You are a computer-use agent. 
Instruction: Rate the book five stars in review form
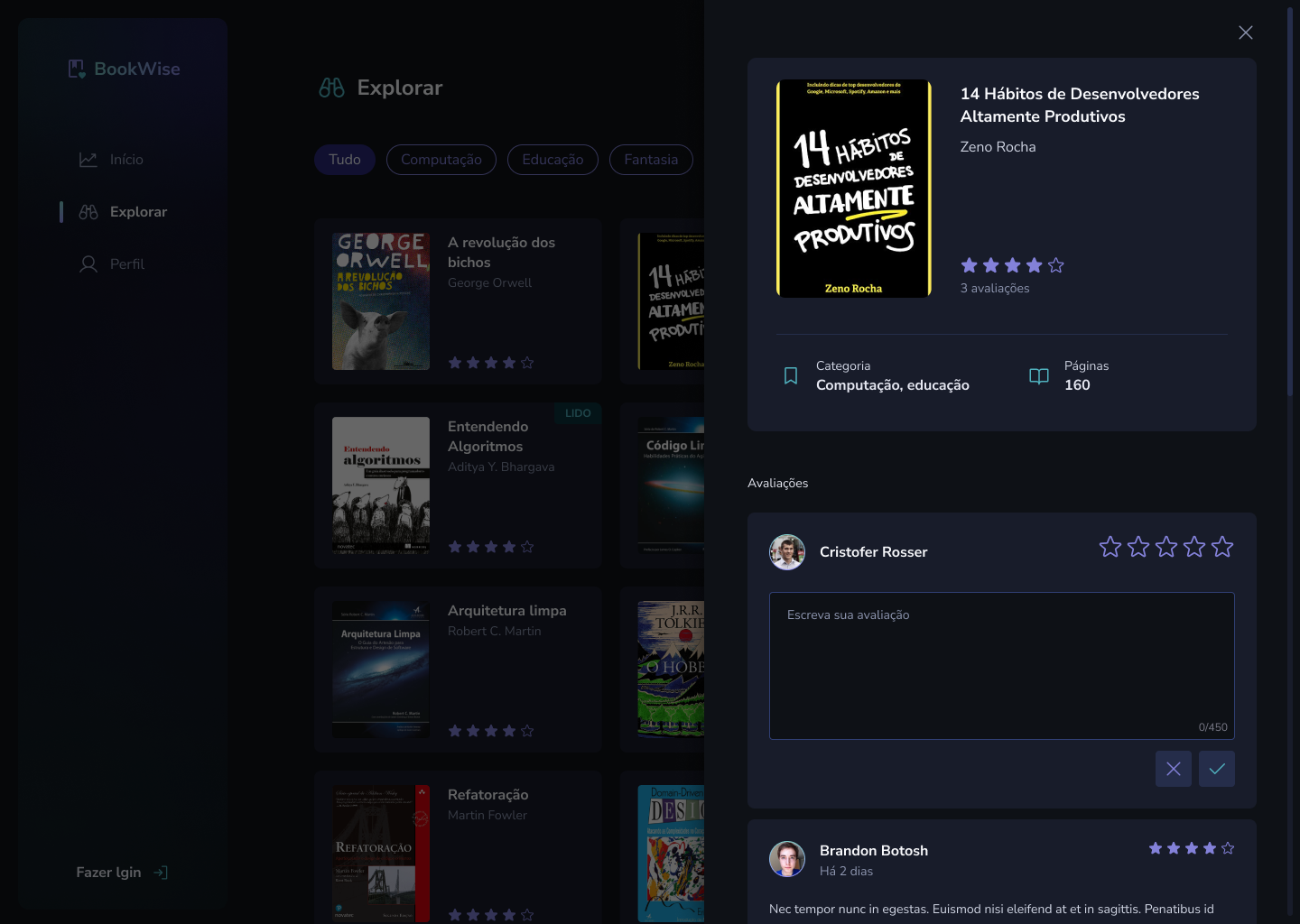[x=1222, y=547]
